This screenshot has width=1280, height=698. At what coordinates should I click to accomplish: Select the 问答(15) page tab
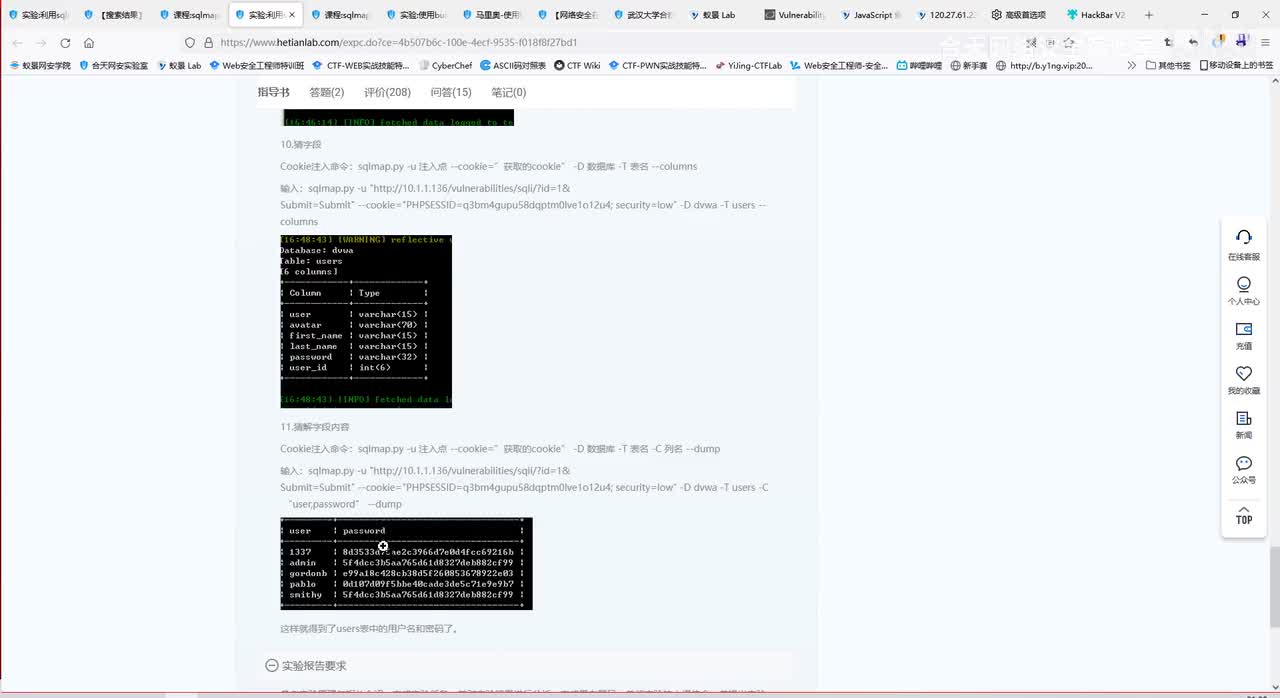[x=451, y=92]
